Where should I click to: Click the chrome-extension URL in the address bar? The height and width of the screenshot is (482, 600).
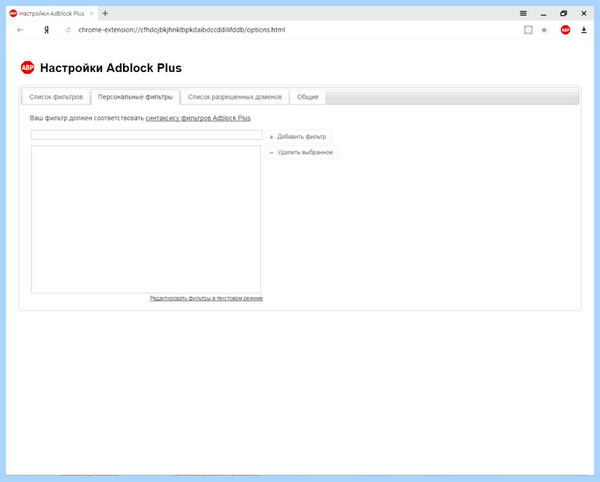182,30
